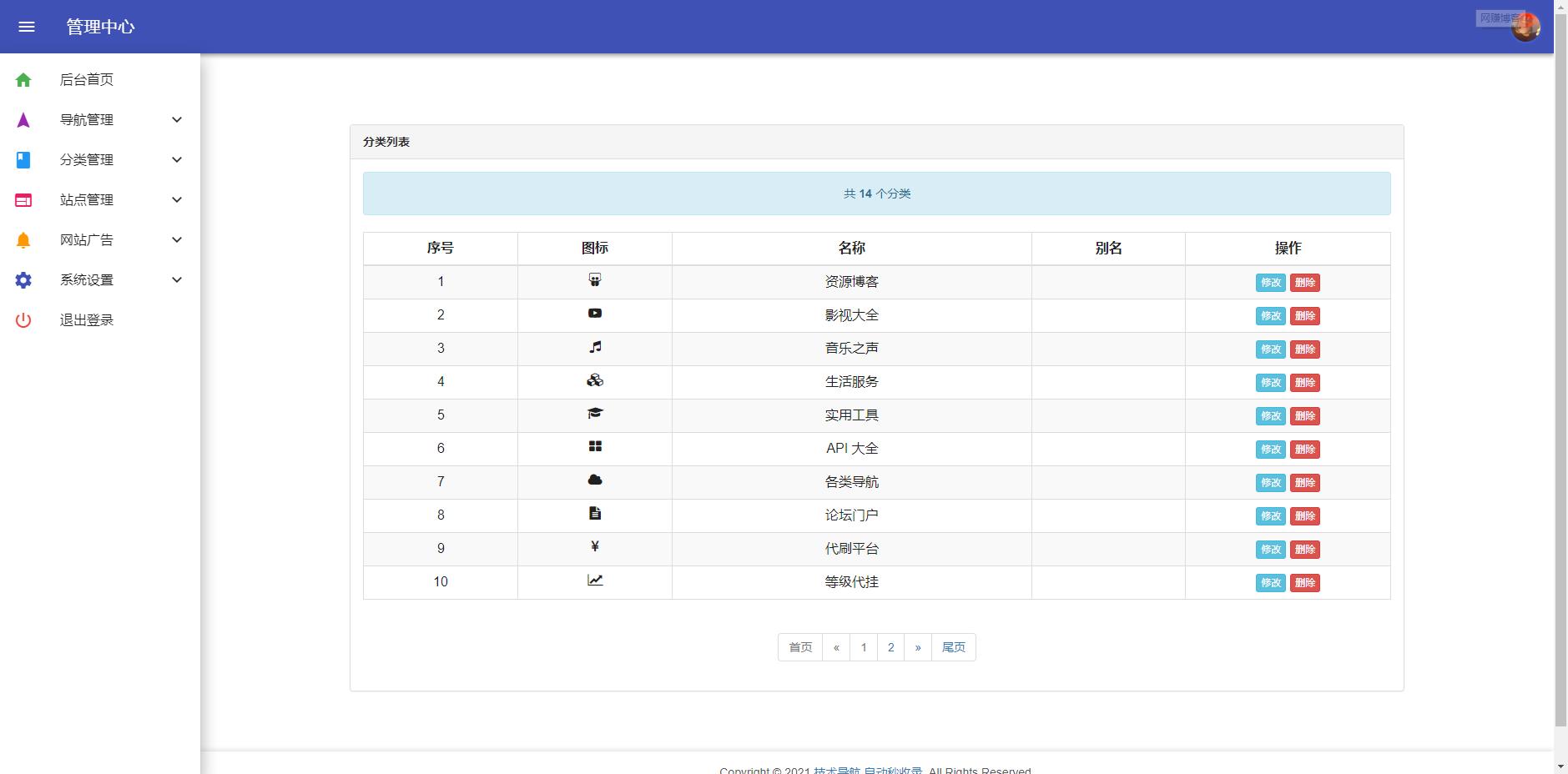Image resolution: width=1568 pixels, height=774 pixels.
Task: Delete the 音乐之声 category
Action: [x=1305, y=349]
